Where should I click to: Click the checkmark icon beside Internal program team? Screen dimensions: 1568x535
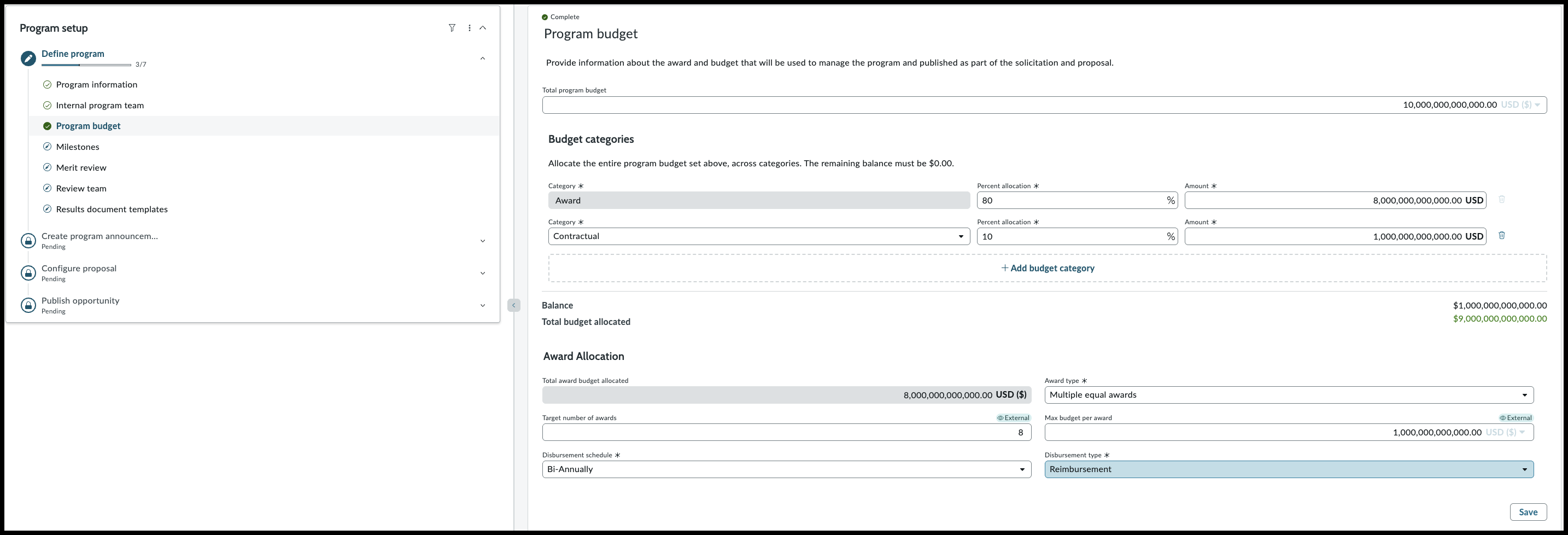[47, 106]
